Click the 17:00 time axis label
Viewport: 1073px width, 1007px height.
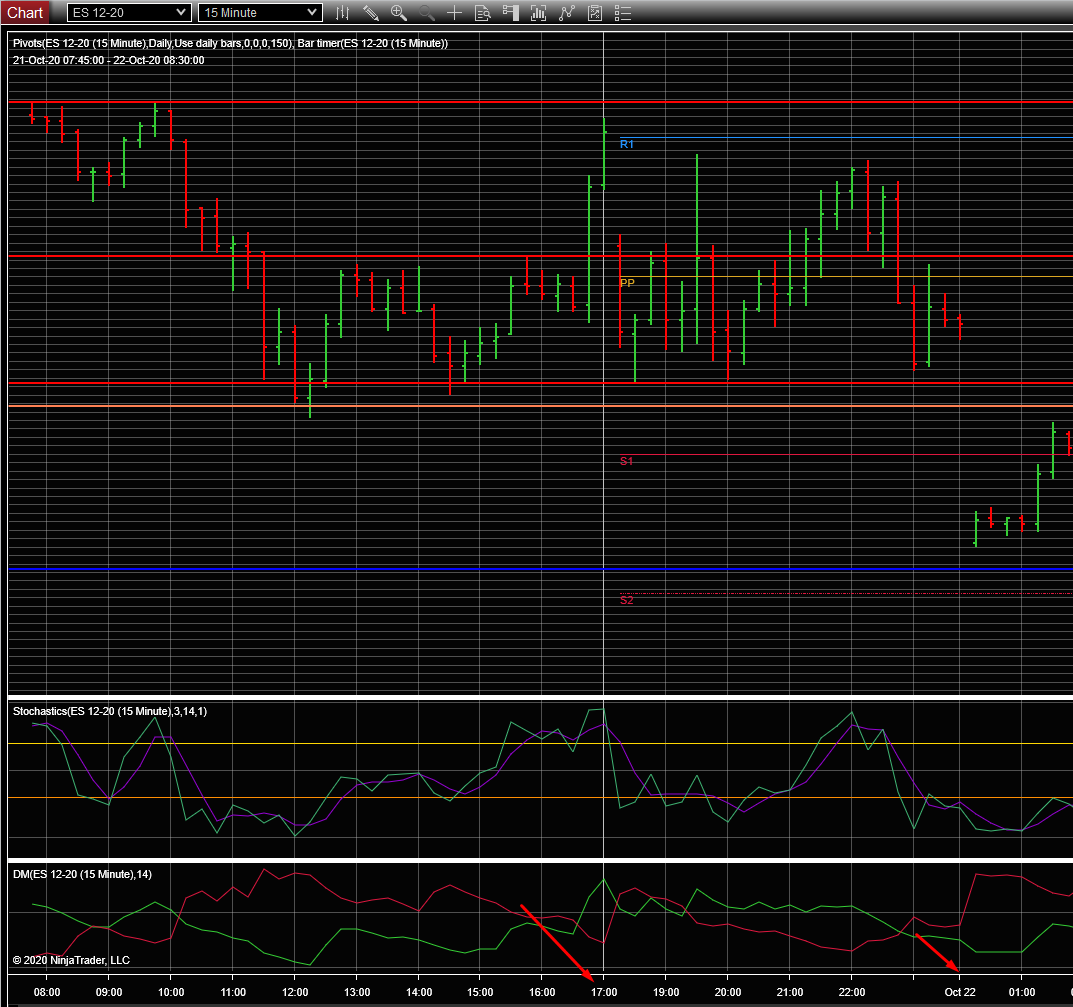click(x=604, y=992)
